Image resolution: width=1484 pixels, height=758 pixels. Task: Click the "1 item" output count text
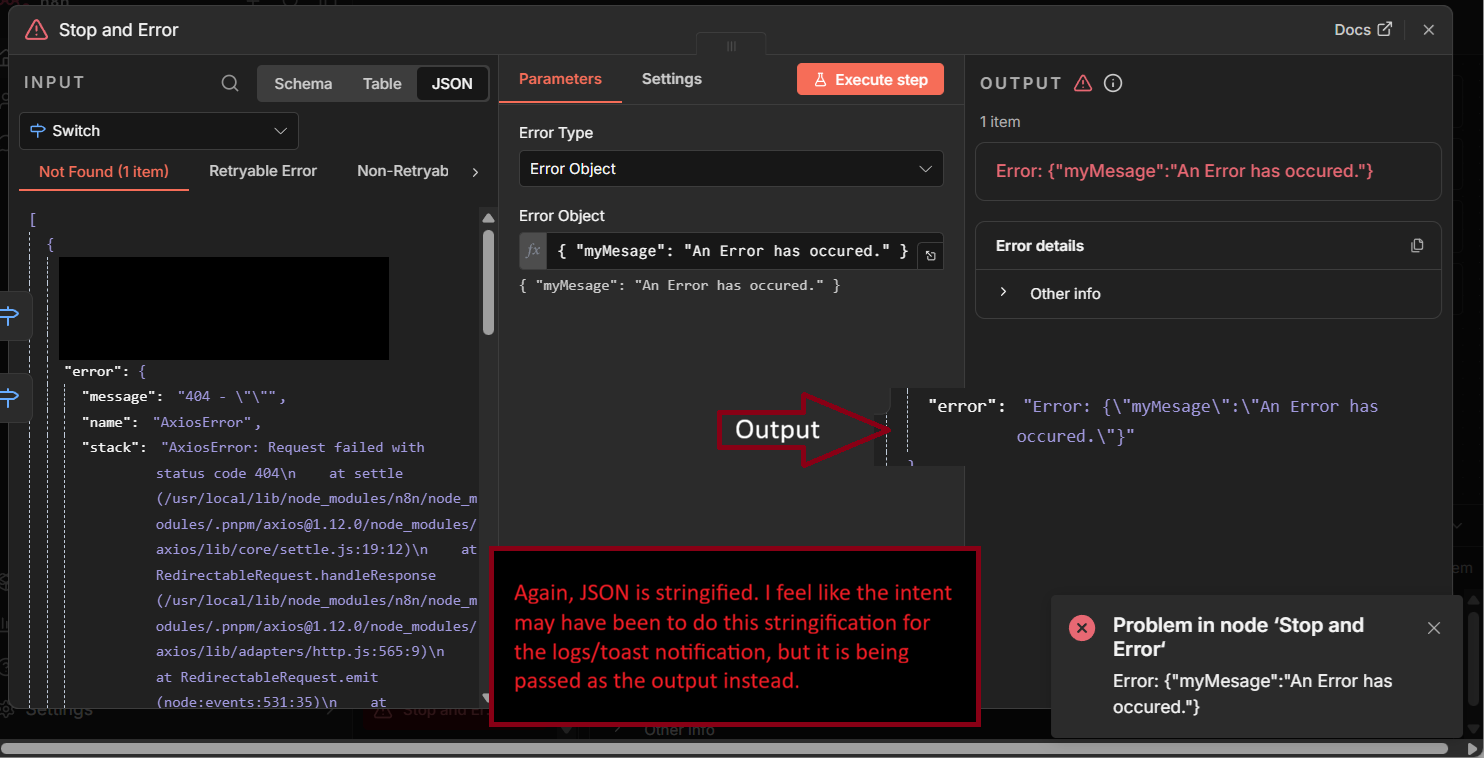click(1000, 122)
